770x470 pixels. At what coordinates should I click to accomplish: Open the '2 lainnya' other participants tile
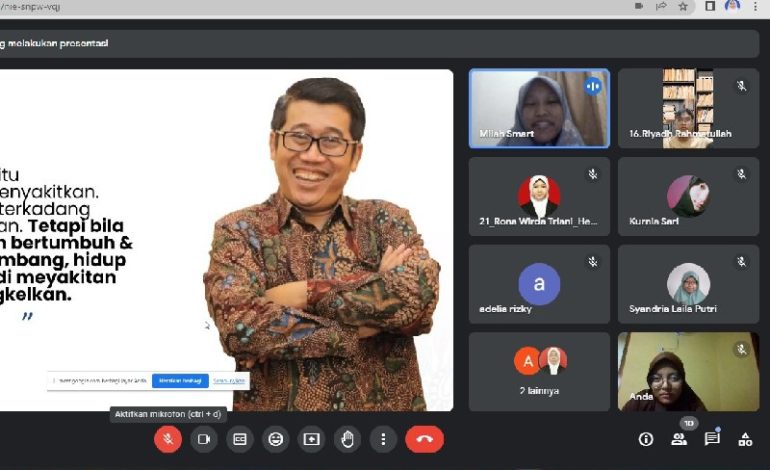pyautogui.click(x=539, y=371)
